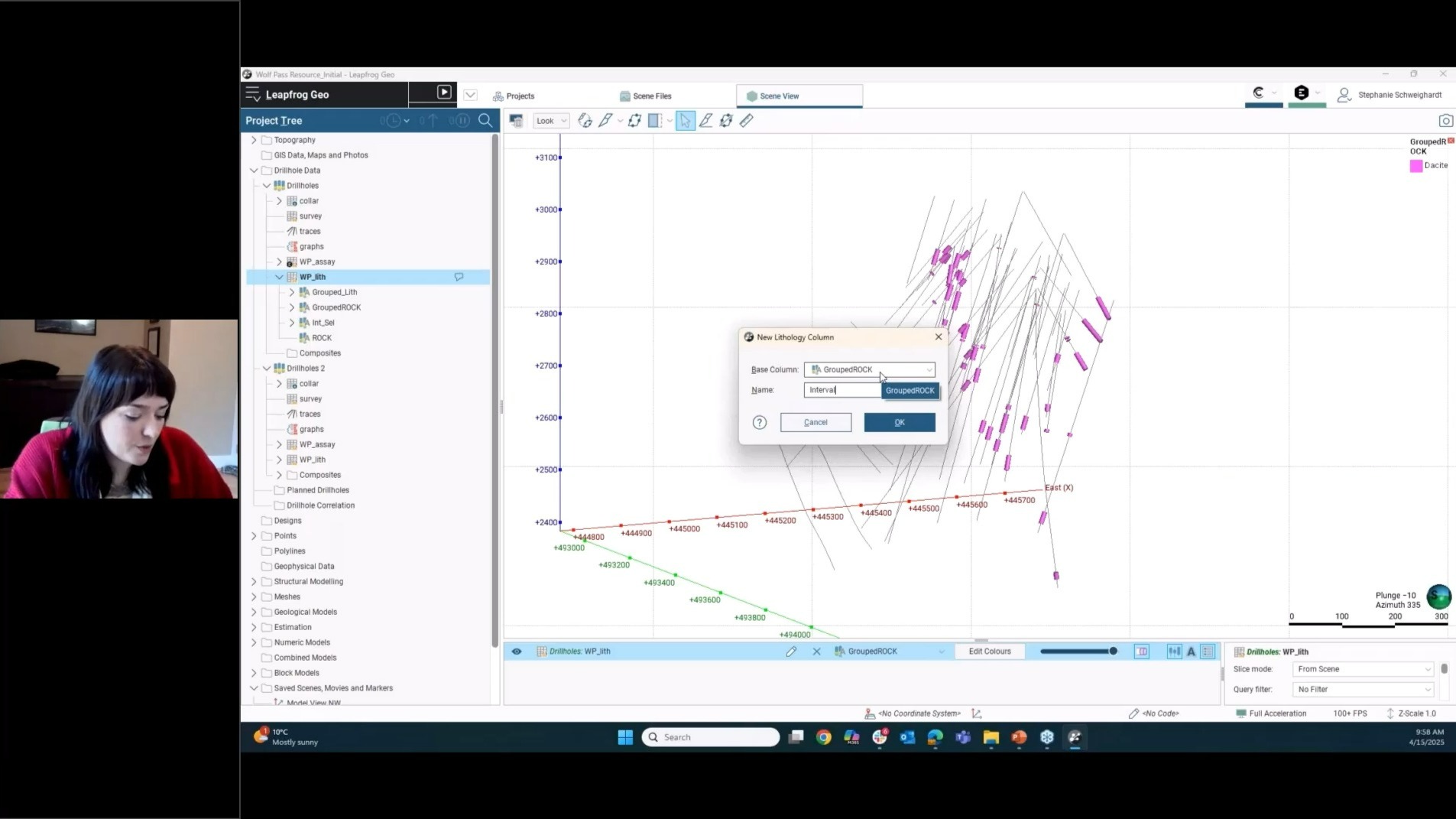The width and height of the screenshot is (1456, 819).
Task: Remove WP_lith from scene with X icon
Action: pyautogui.click(x=816, y=652)
